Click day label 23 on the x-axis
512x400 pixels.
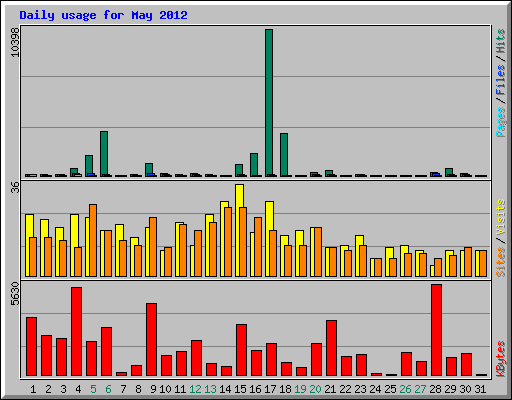pos(360,389)
